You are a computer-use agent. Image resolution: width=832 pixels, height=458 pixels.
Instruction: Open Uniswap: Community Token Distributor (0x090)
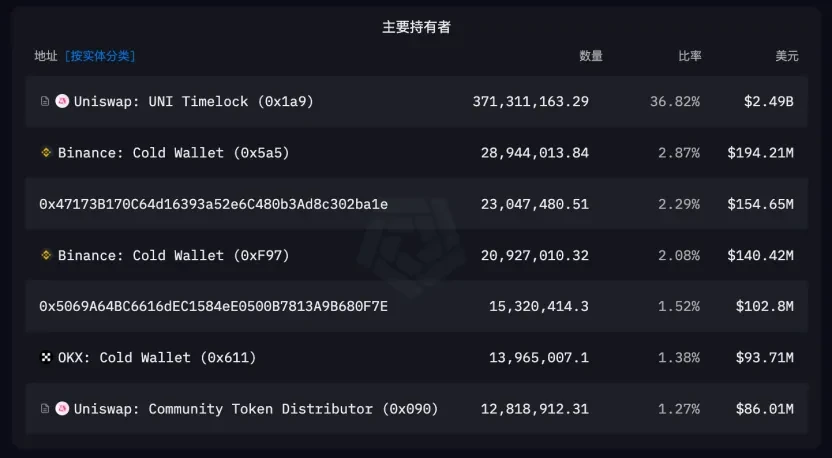pos(255,408)
